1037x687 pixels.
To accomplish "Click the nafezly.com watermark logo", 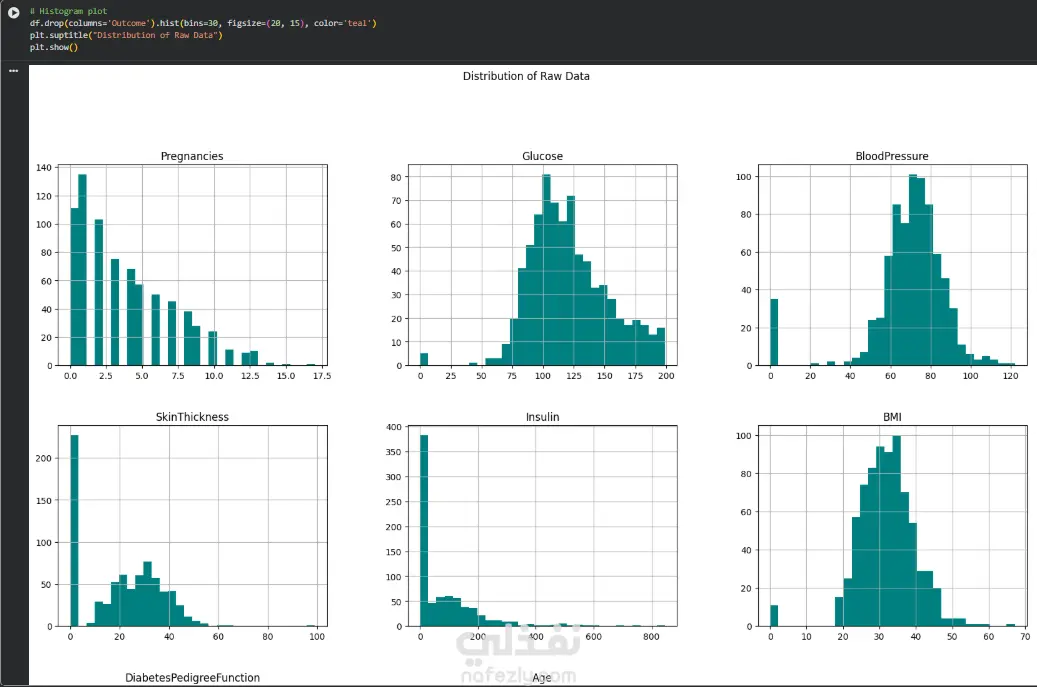I will pos(518,653).
